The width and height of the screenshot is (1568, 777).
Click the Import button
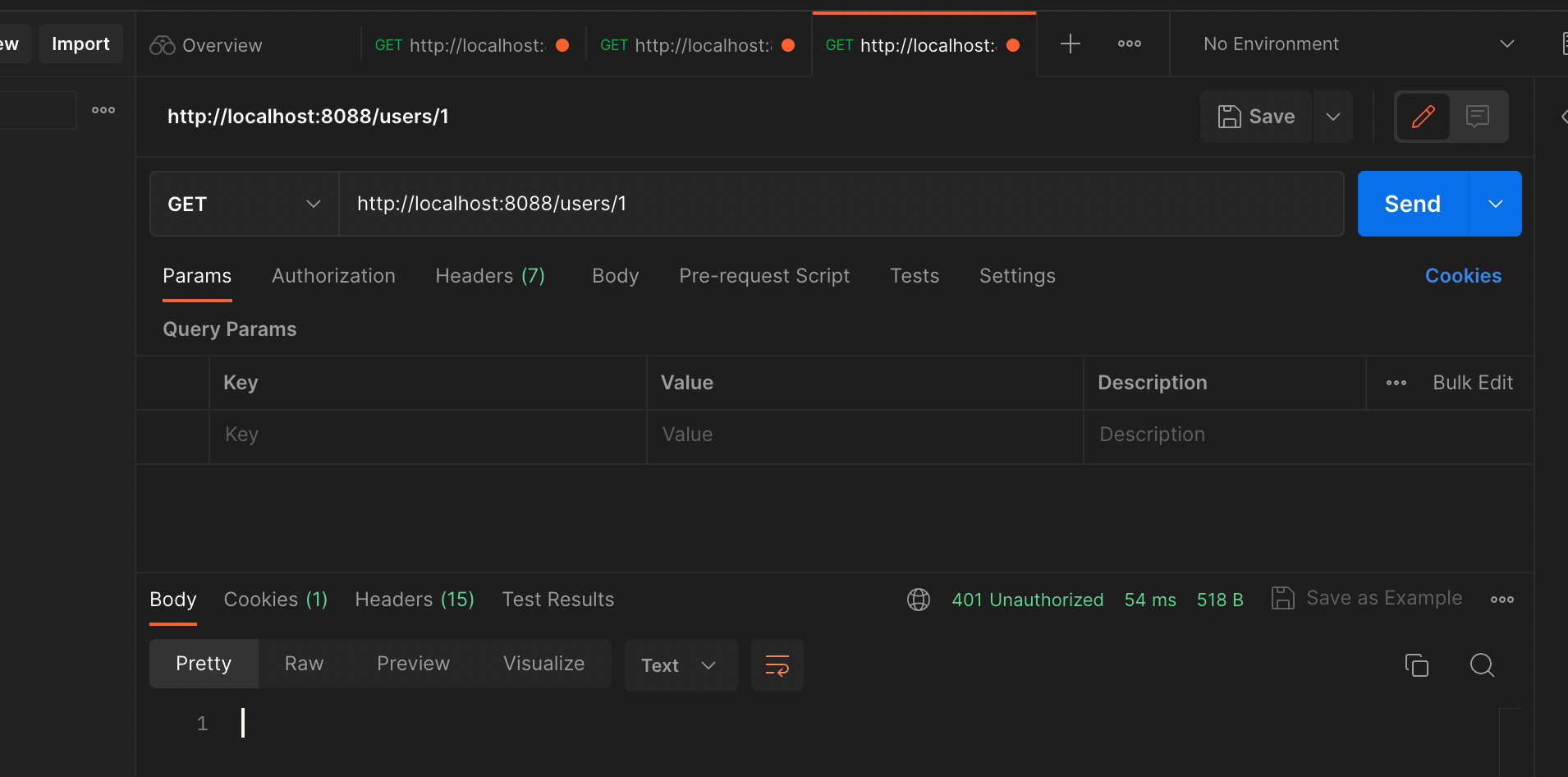click(x=80, y=44)
